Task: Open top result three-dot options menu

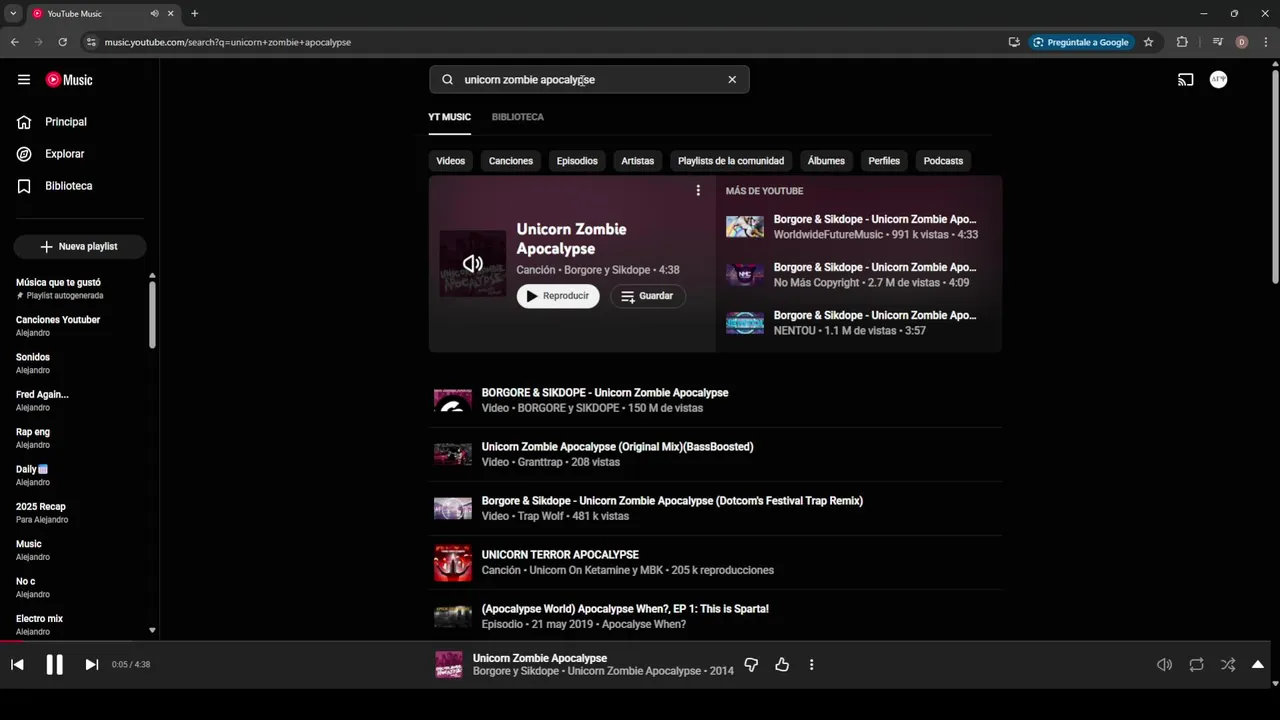Action: (698, 190)
